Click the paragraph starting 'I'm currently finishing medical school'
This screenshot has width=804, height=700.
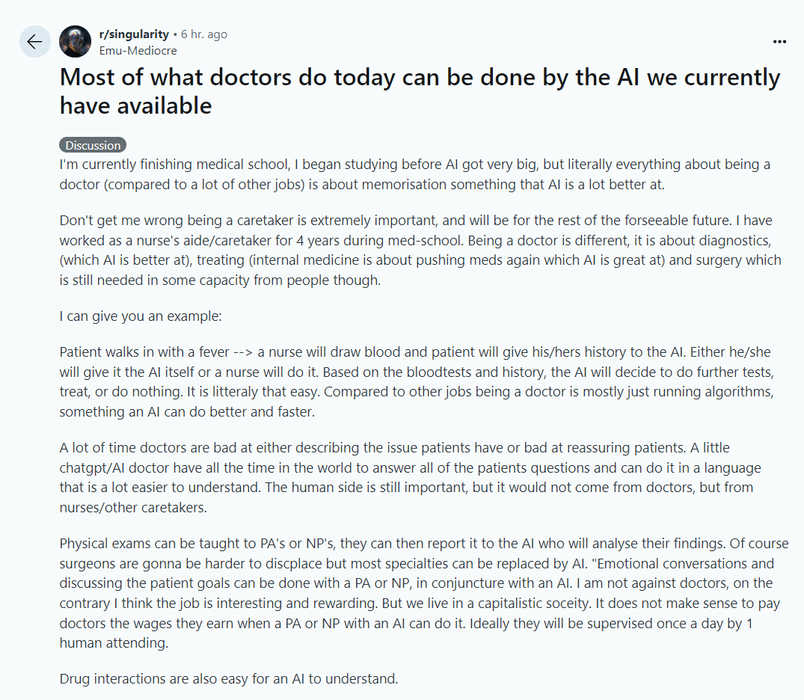click(x=400, y=173)
